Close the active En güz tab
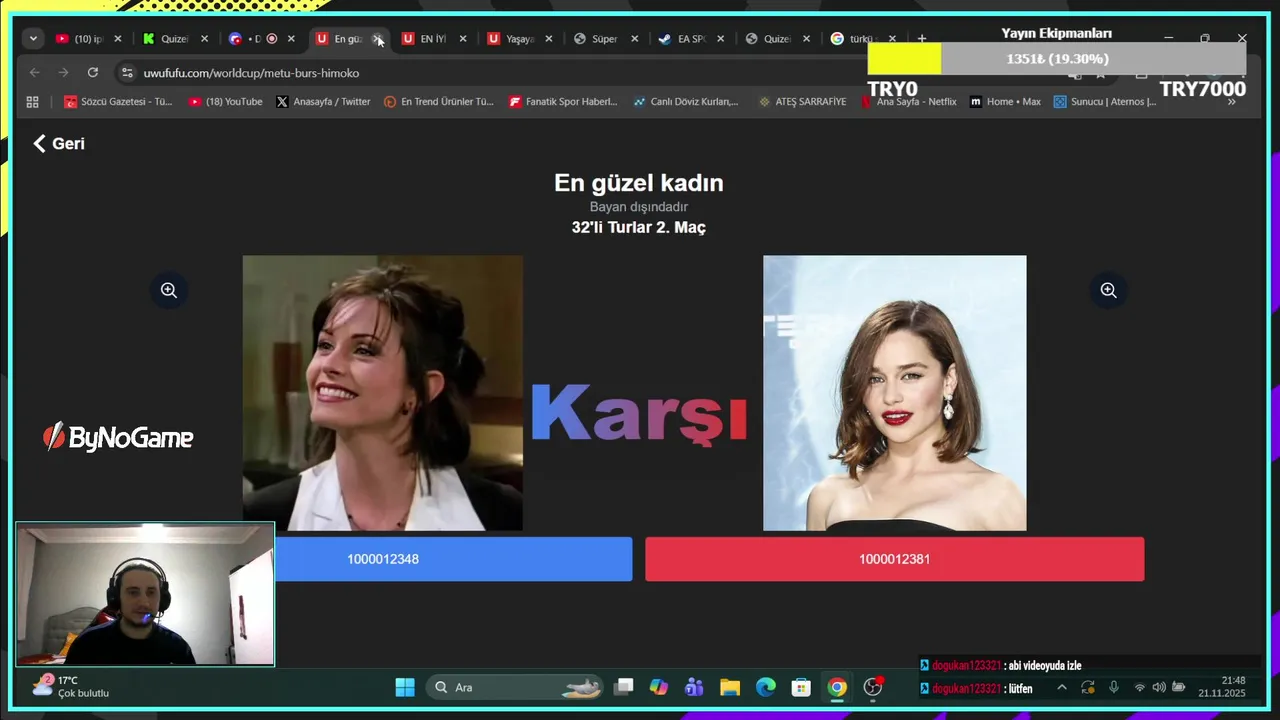The height and width of the screenshot is (720, 1280). click(377, 39)
